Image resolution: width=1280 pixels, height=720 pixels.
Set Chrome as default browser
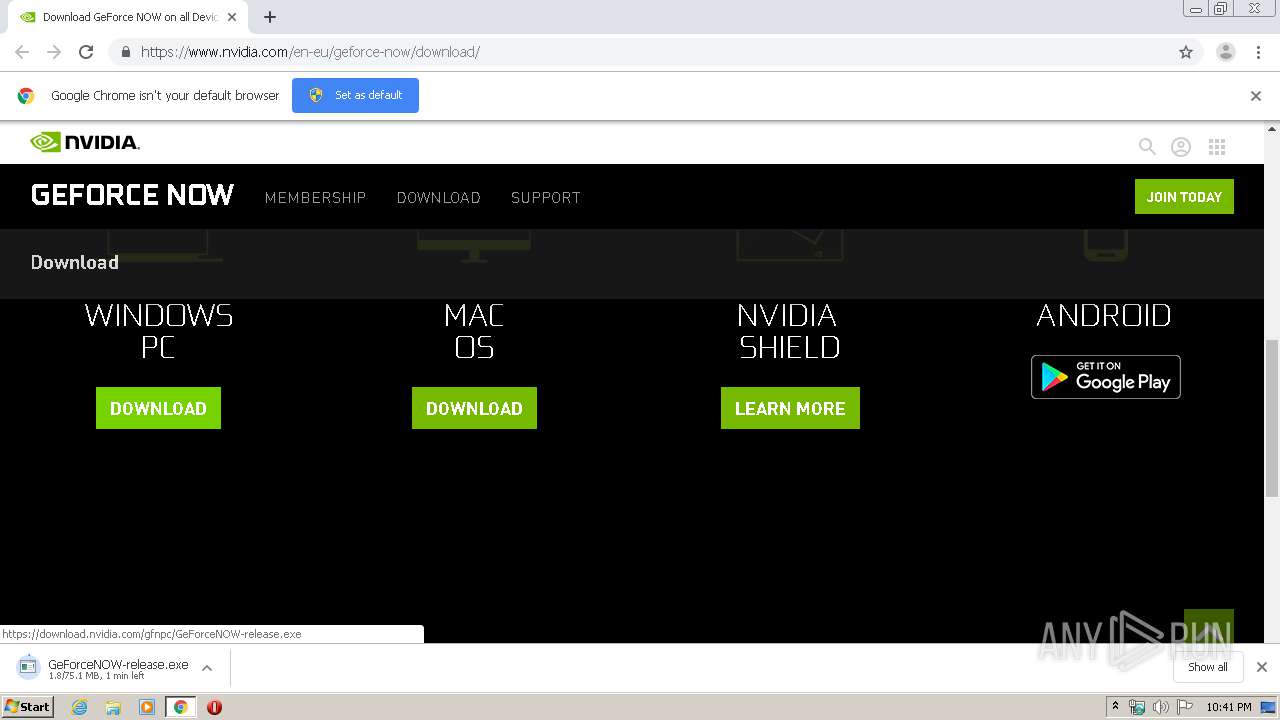355,95
